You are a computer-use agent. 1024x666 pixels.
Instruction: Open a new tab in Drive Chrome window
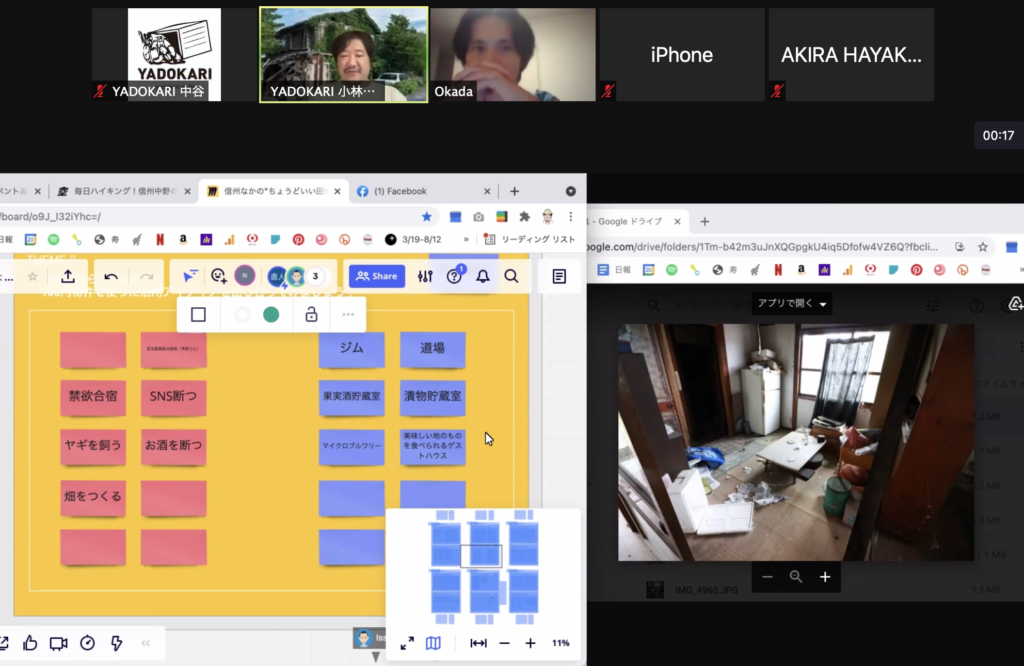coord(705,221)
